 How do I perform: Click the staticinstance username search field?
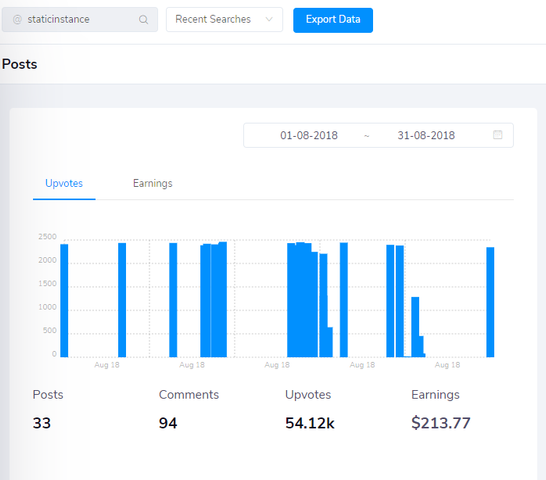[x=80, y=20]
